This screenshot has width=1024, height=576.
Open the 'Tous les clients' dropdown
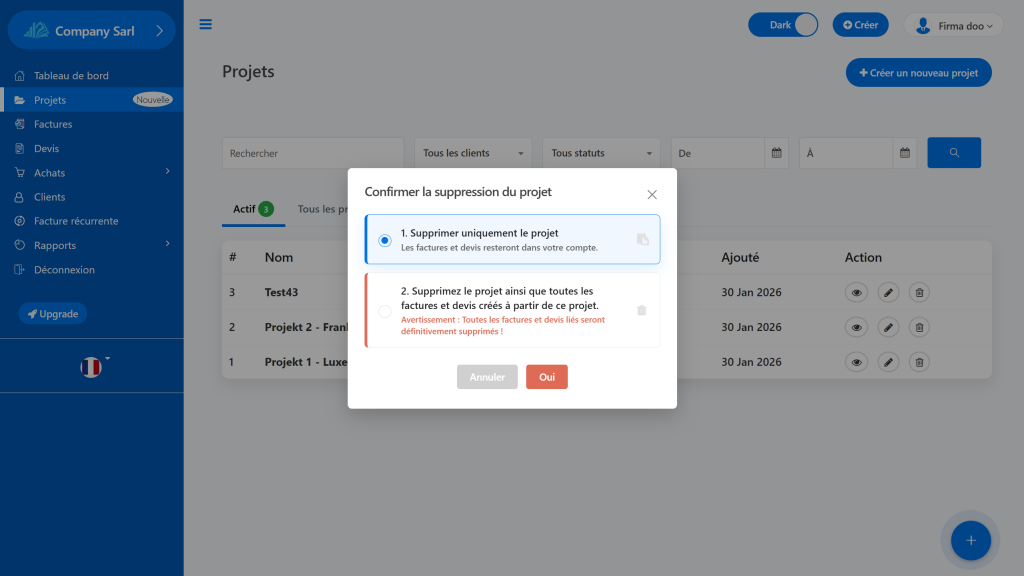[x=474, y=153]
